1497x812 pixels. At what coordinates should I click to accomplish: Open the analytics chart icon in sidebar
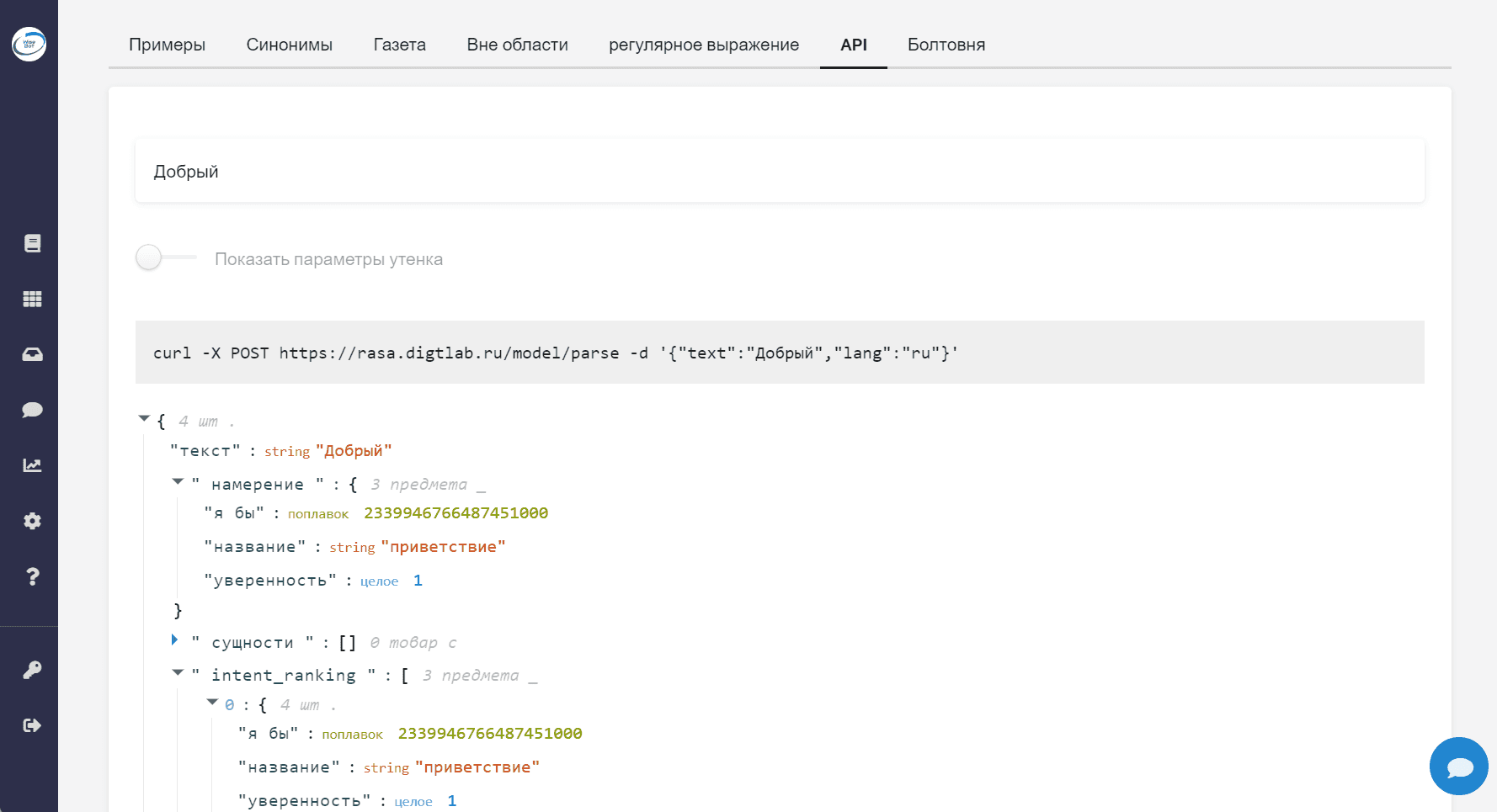[x=32, y=465]
